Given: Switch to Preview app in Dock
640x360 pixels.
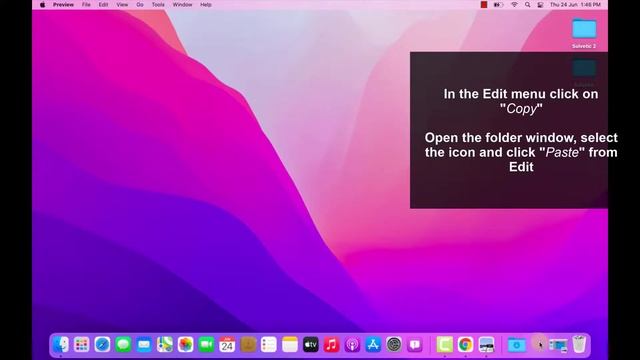Looking at the screenshot, I should pyautogui.click(x=486, y=344).
